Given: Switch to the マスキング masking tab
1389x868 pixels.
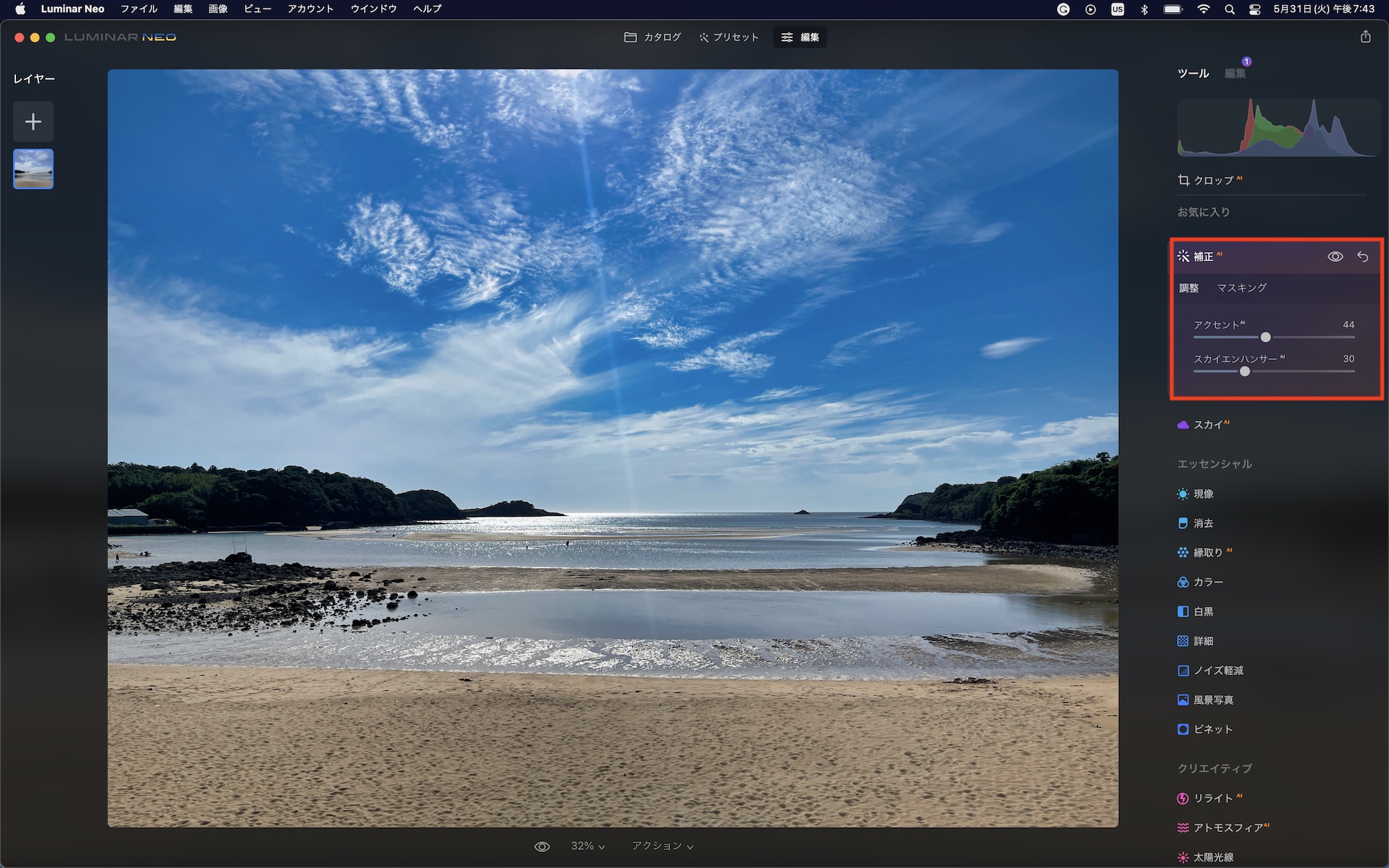Looking at the screenshot, I should [x=1241, y=287].
